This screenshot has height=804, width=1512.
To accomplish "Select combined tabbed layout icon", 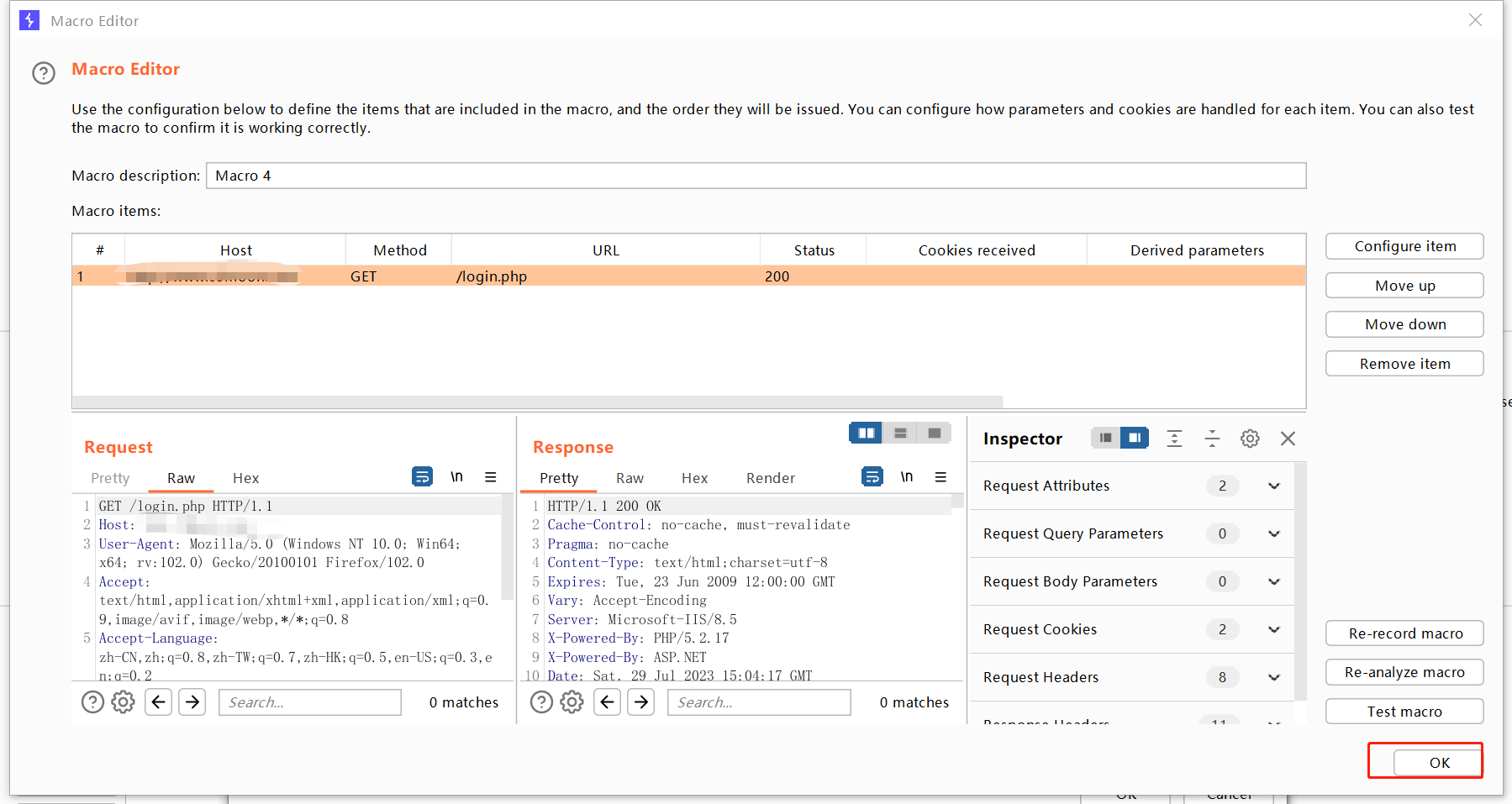I will pyautogui.click(x=934, y=433).
